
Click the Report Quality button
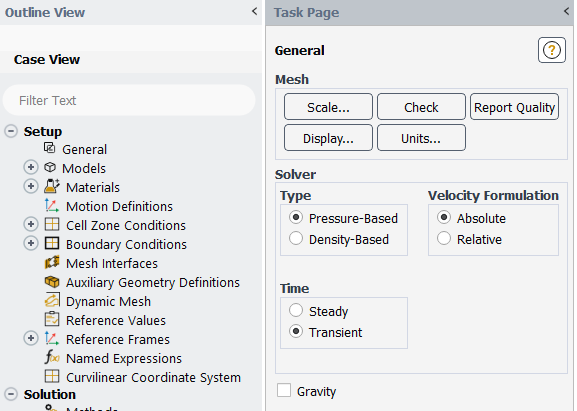coord(514,107)
